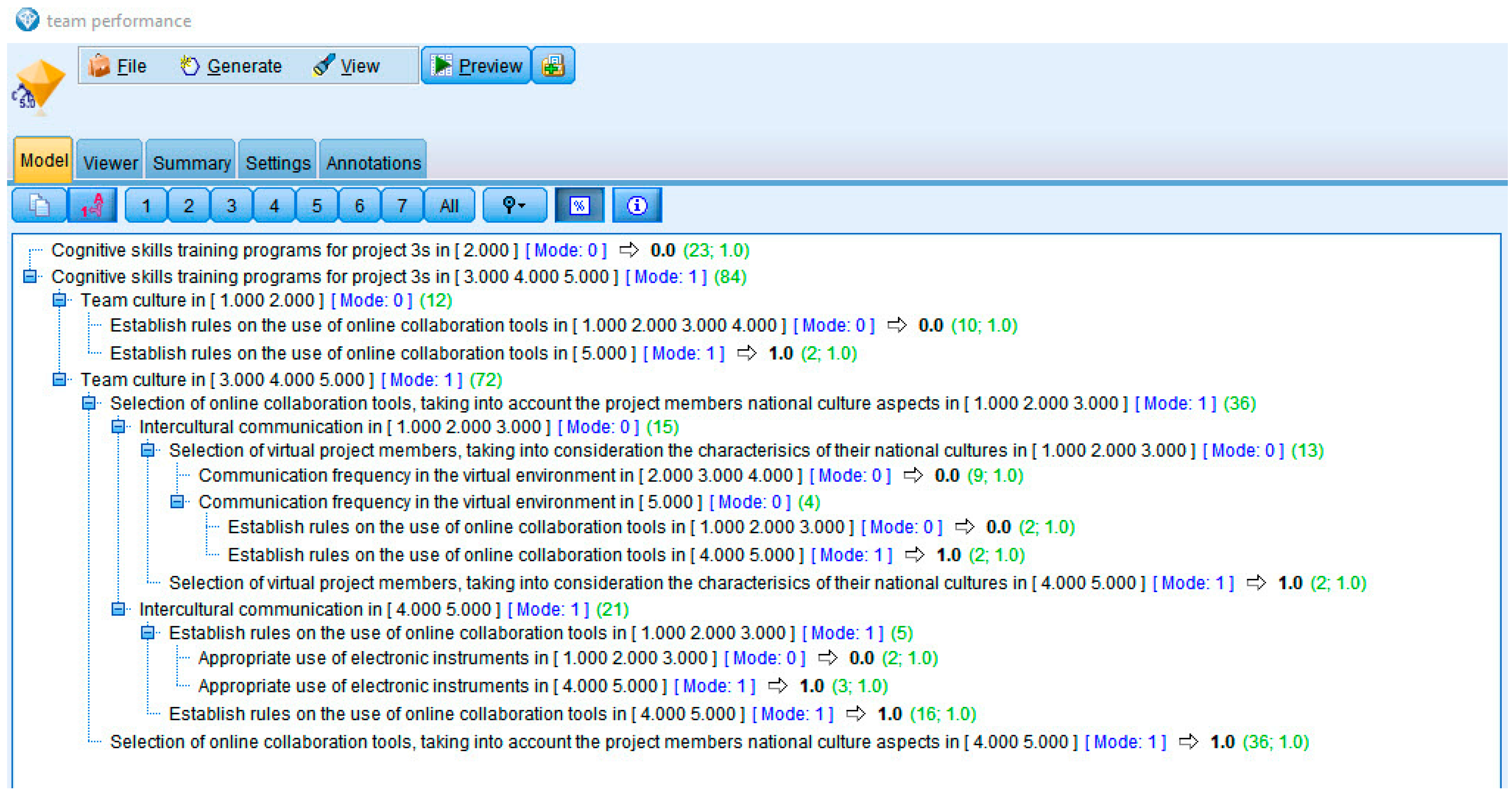The height and width of the screenshot is (792, 1512).
Task: Collapse Team culture in [1.000 2.000] node
Action: [x=59, y=300]
